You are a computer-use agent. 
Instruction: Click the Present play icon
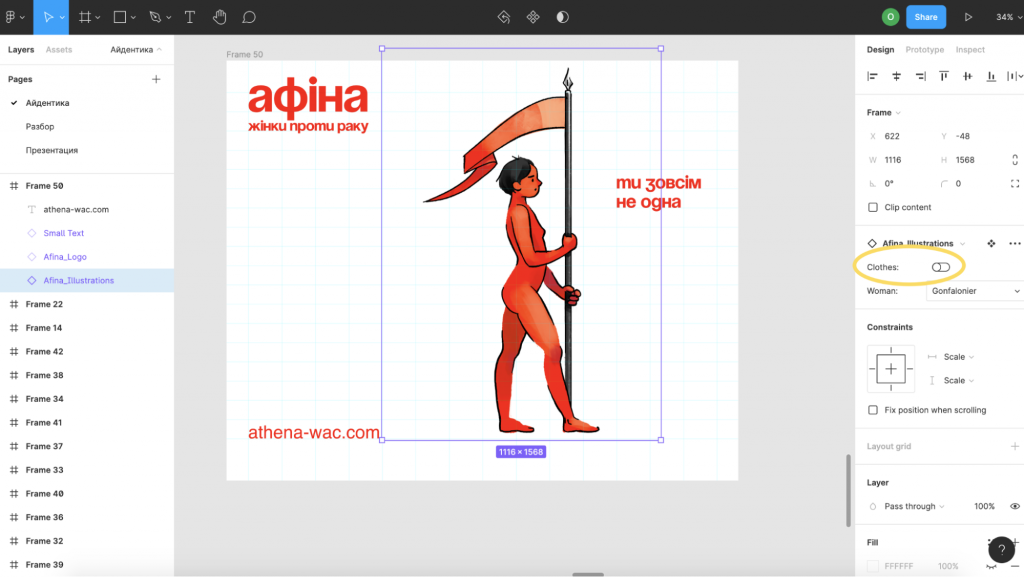(968, 17)
